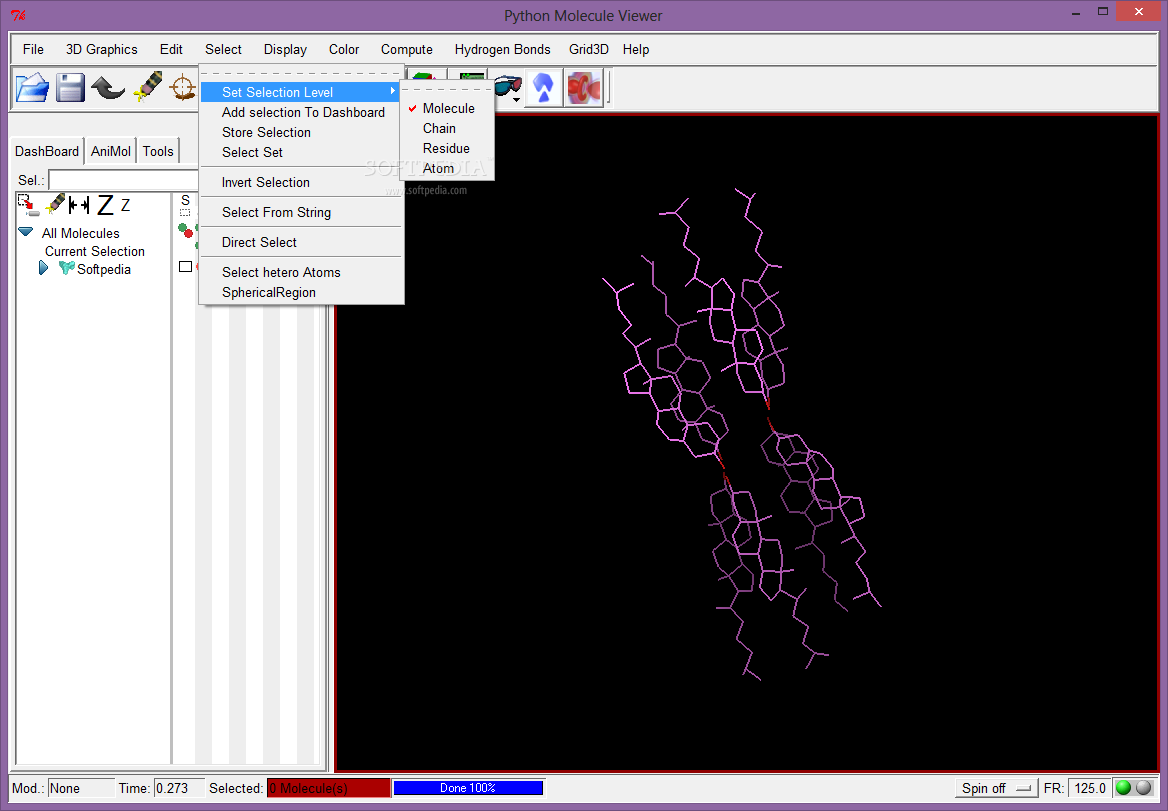Save the session with the floppy disk icon
Screen dimensions: 1168x811
click(x=71, y=88)
